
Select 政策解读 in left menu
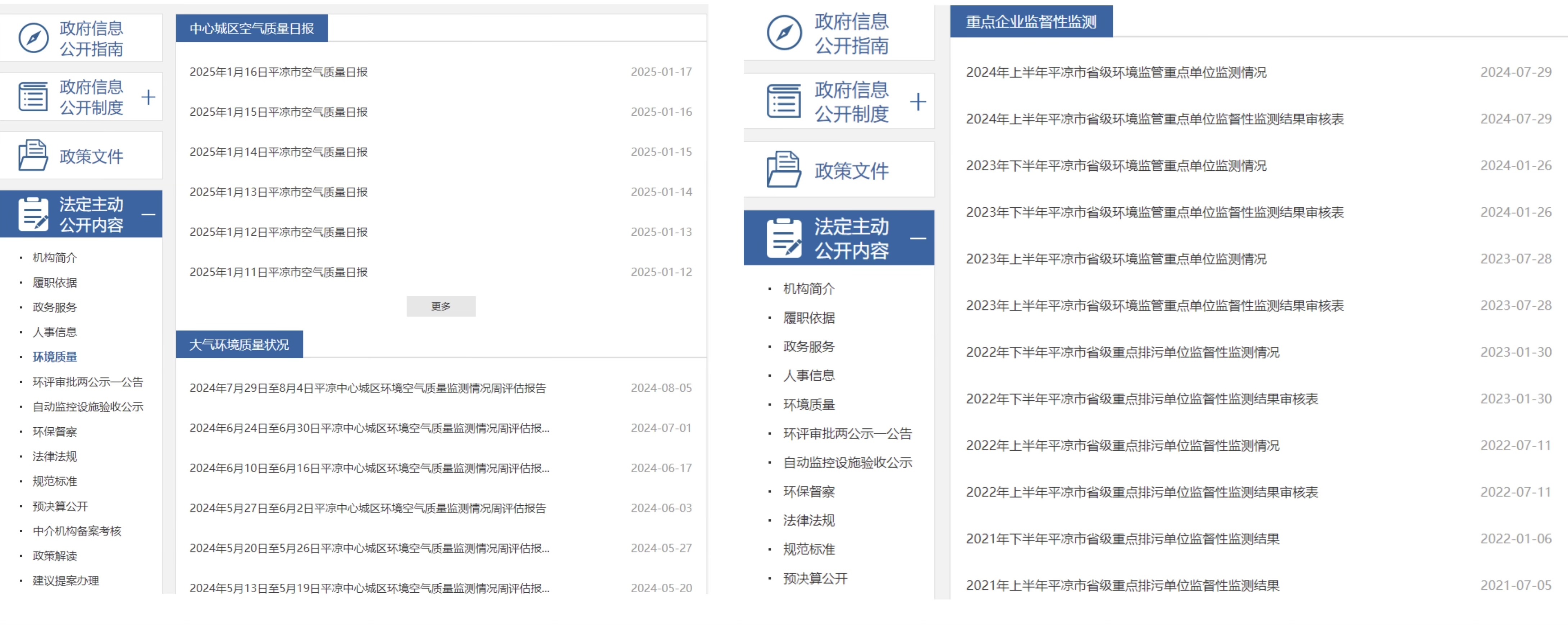pos(55,556)
